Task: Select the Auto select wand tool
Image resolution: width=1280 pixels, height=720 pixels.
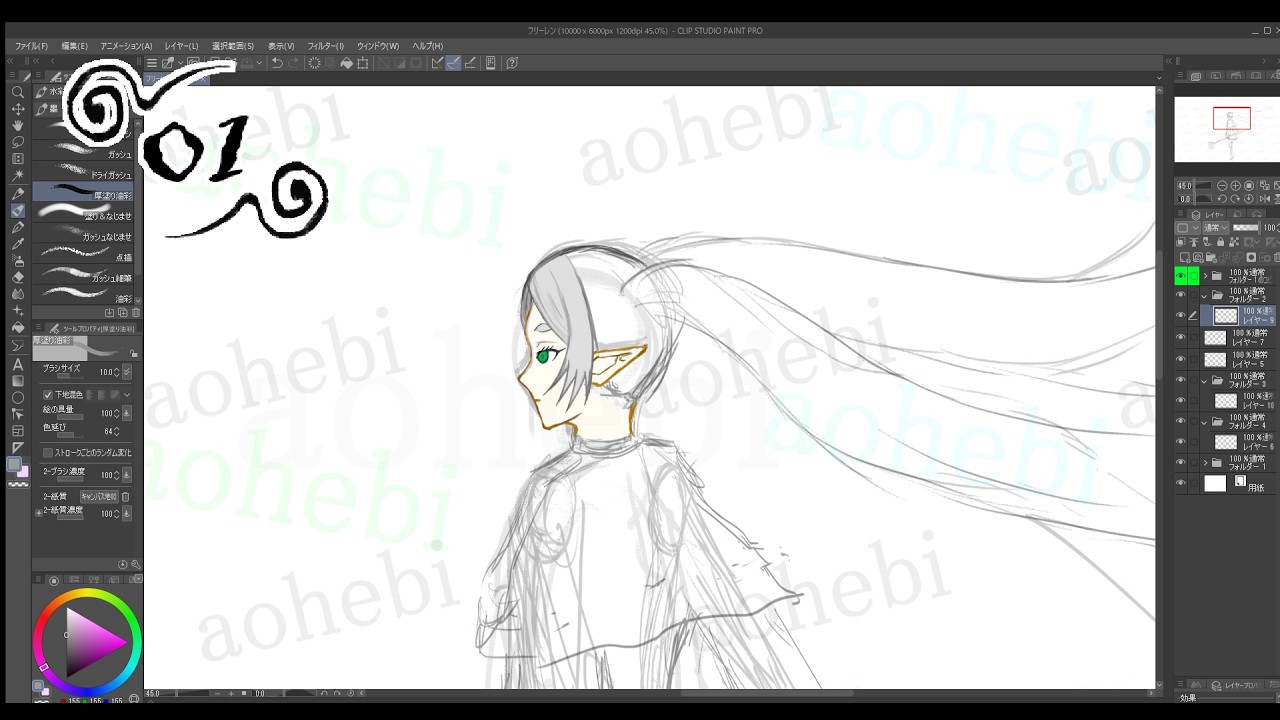Action: (x=17, y=176)
